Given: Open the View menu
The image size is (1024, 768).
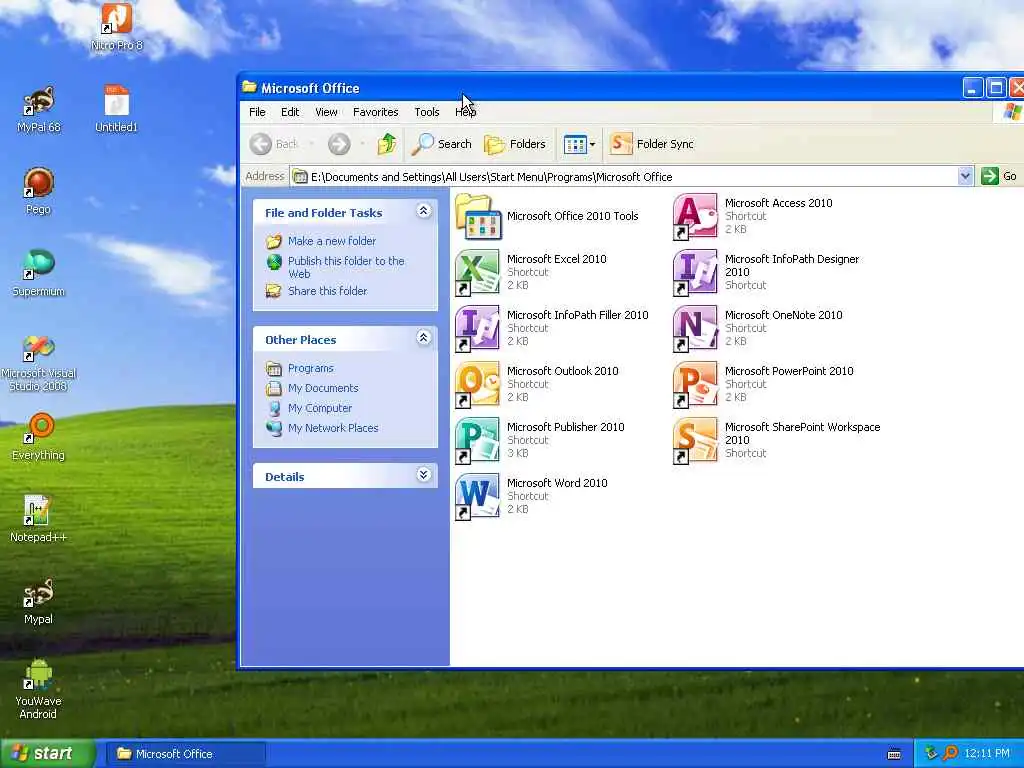Looking at the screenshot, I should [x=326, y=112].
